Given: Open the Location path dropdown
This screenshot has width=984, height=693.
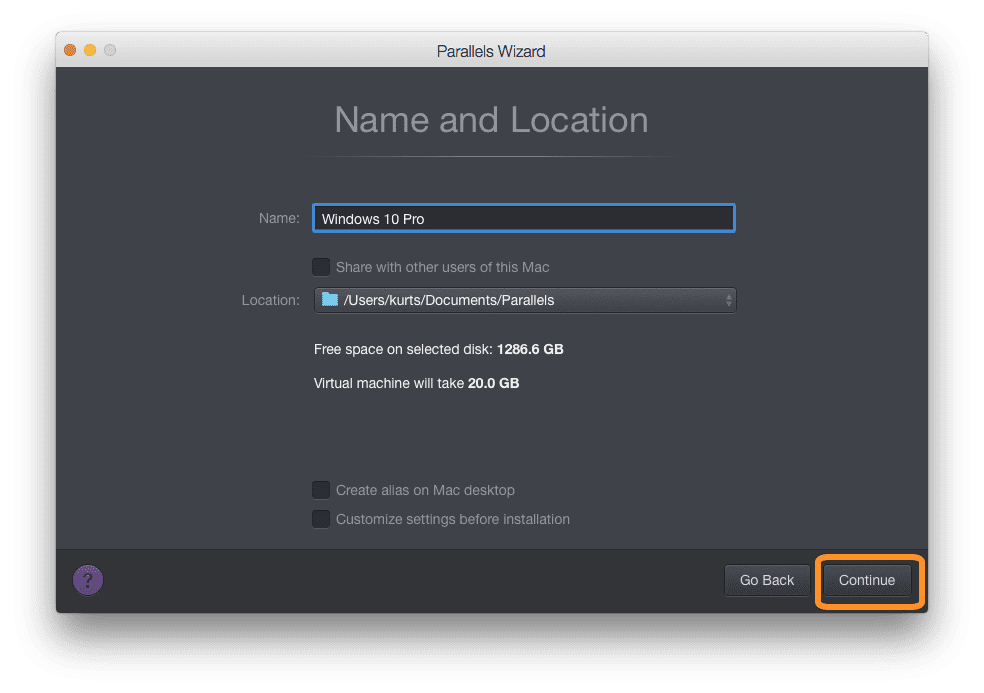Looking at the screenshot, I should tap(525, 300).
